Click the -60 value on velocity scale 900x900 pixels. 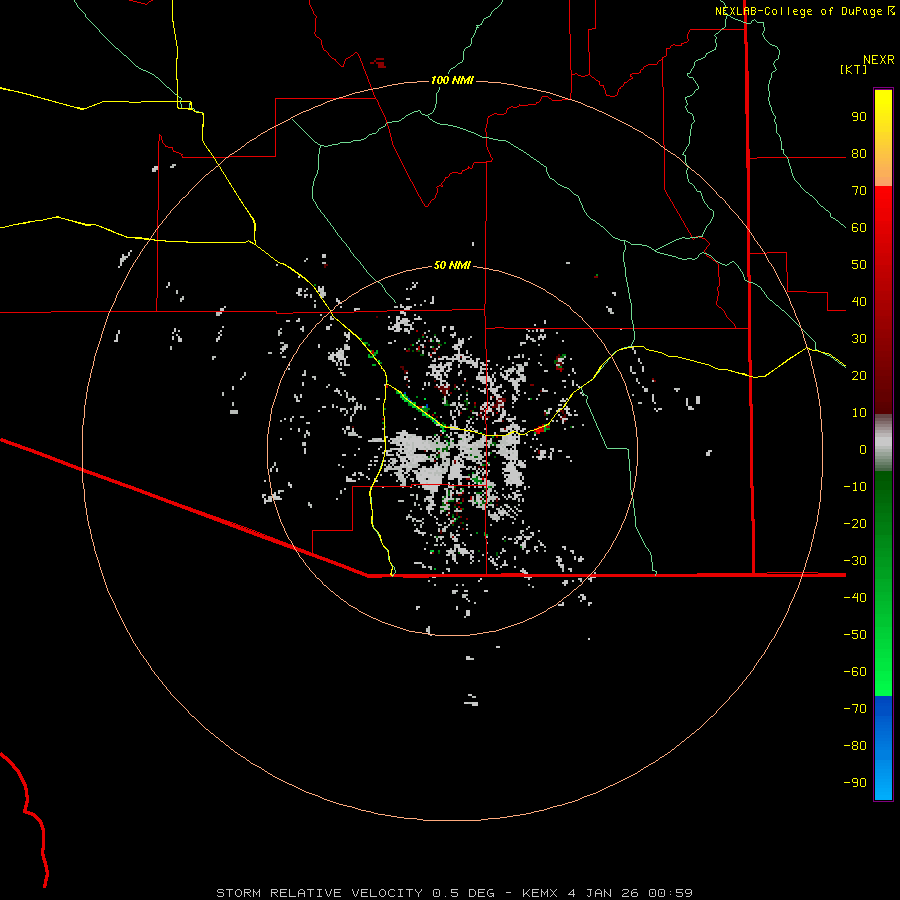(855, 672)
